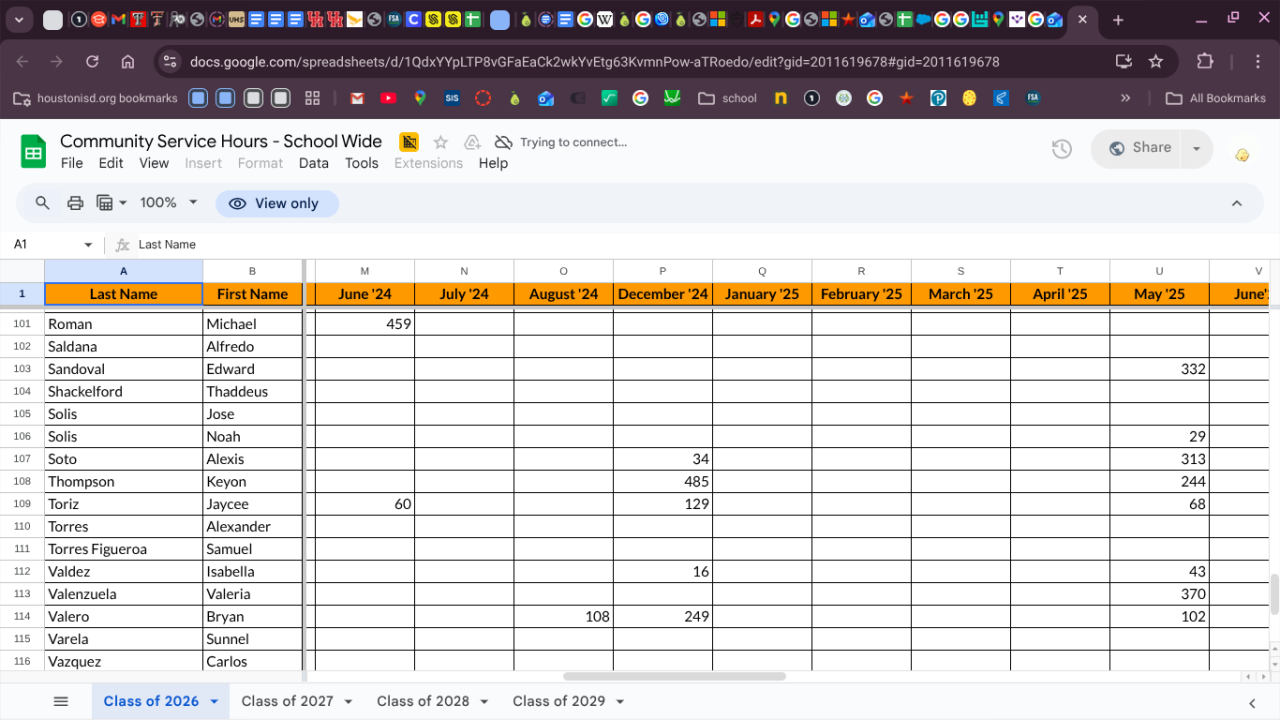Click the horizontal scrollbar thumb

pos(674,677)
